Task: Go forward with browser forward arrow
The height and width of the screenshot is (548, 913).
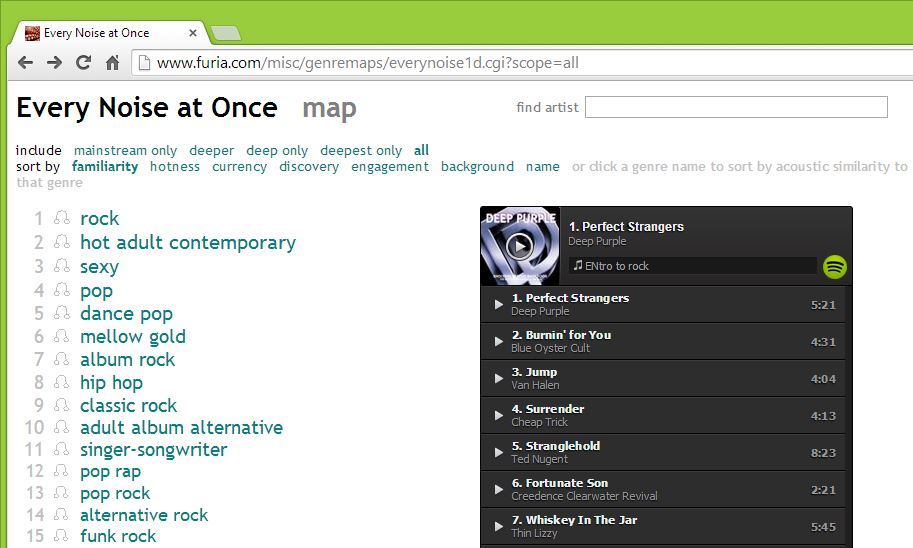Action: click(x=54, y=62)
